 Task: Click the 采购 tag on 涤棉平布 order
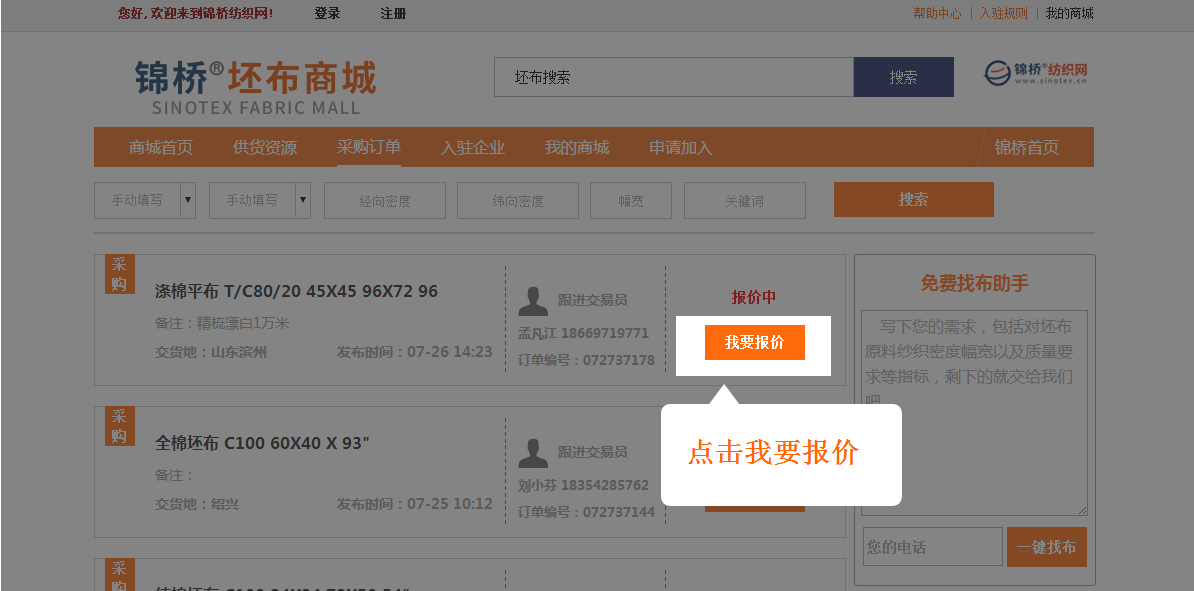[x=119, y=274]
